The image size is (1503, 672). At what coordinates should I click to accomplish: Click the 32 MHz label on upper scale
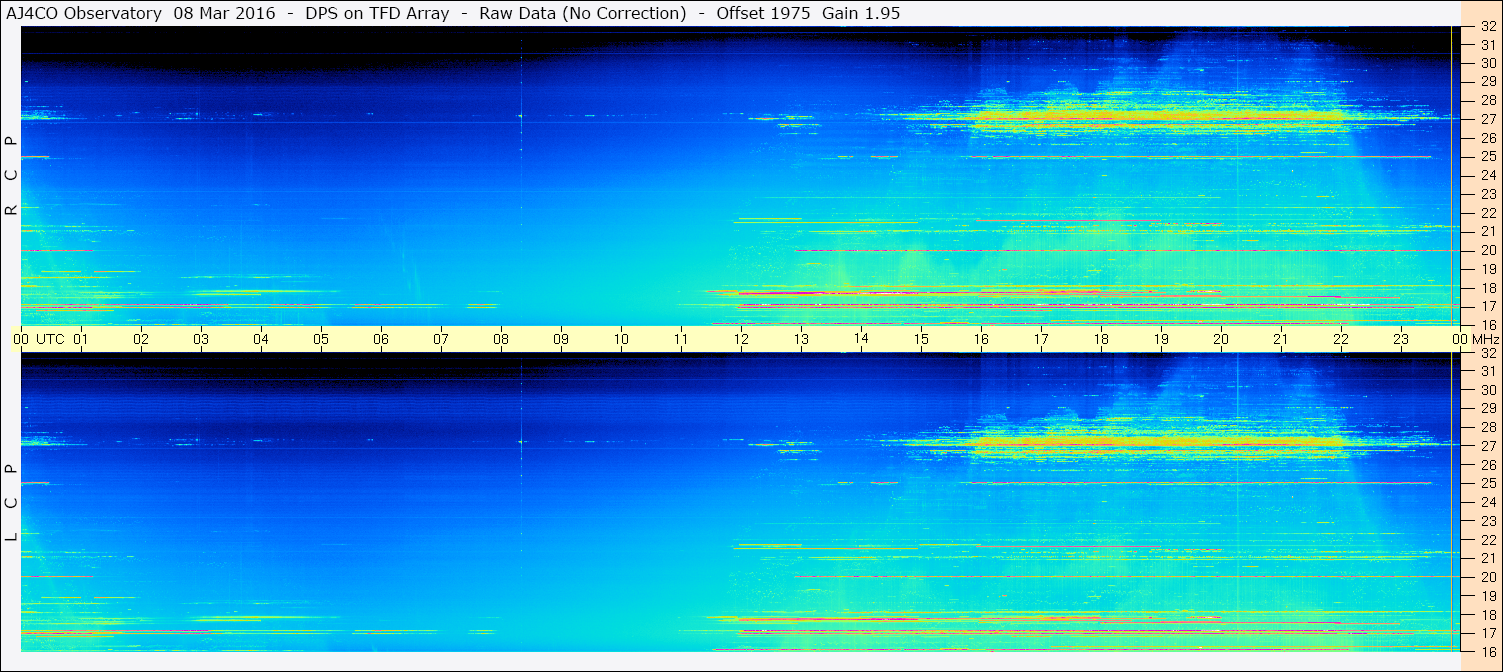(x=1487, y=27)
